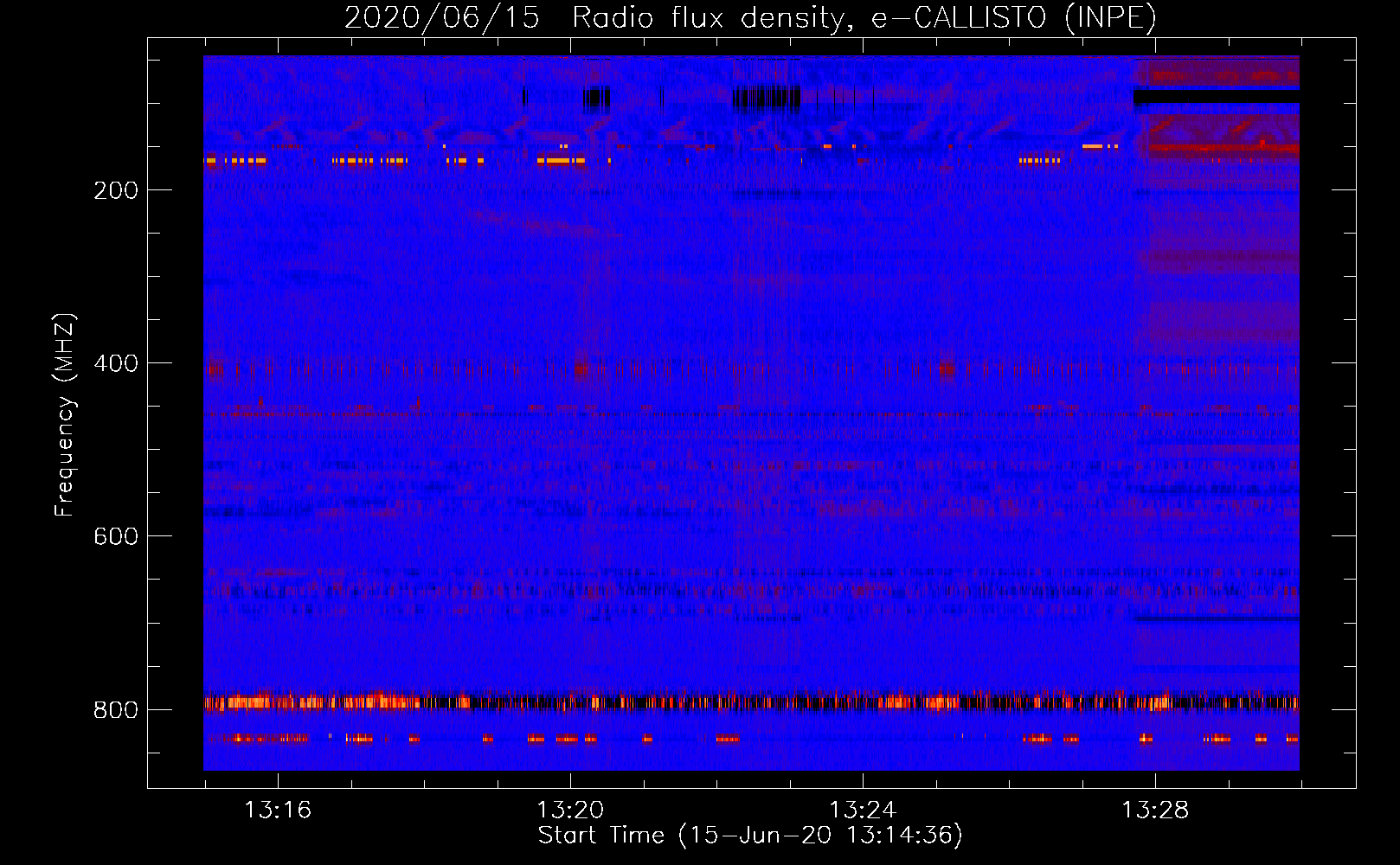Click the '800' frequency axis label
The width and height of the screenshot is (1400, 865).
116,709
